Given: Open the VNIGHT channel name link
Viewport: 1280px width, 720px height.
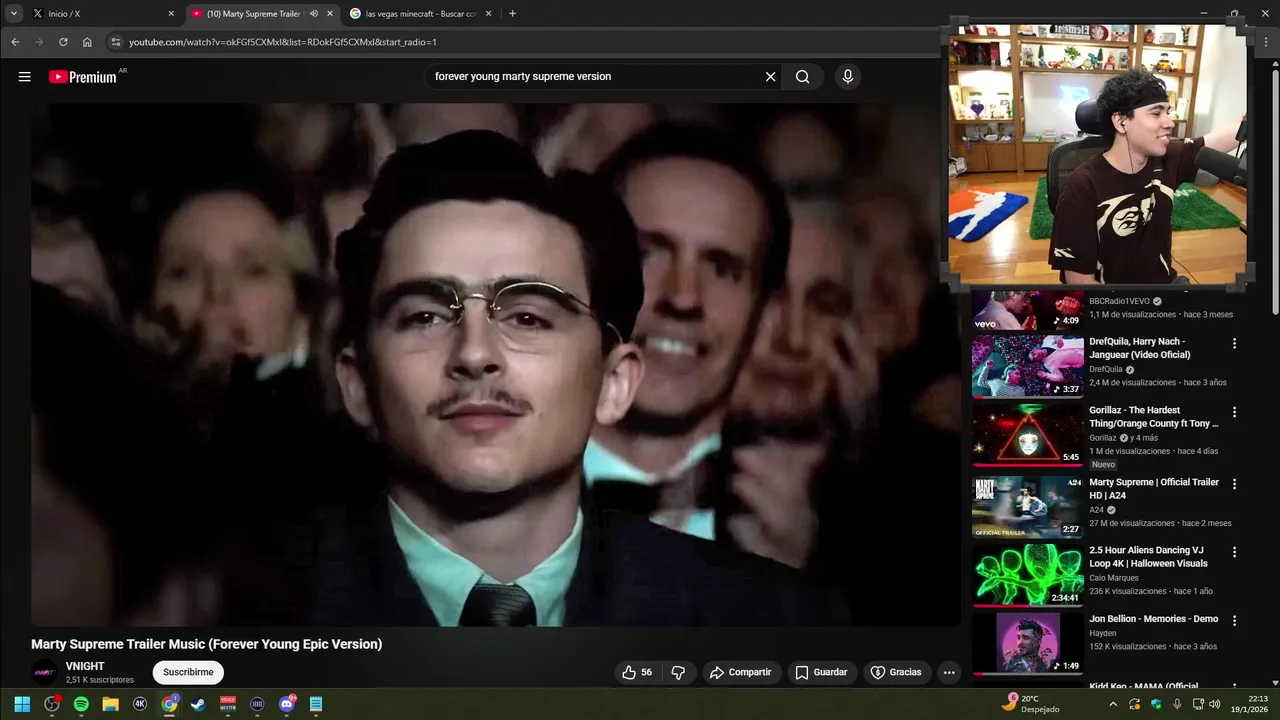Looking at the screenshot, I should (x=85, y=666).
